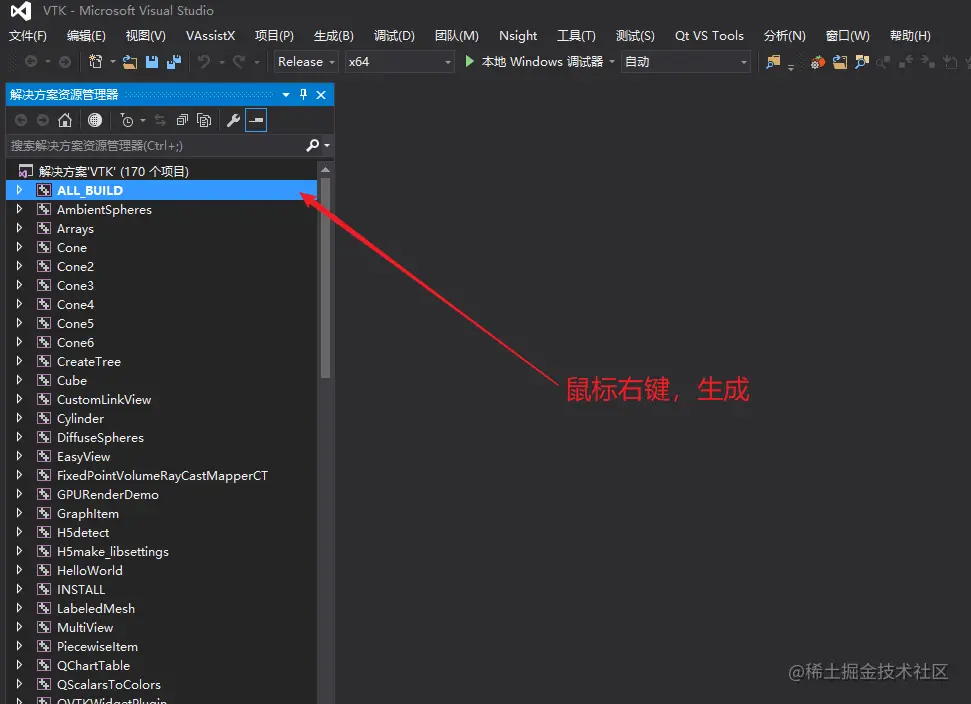Click the Find in Files folder icon
Viewport: 971px width, 704px height.
click(773, 61)
